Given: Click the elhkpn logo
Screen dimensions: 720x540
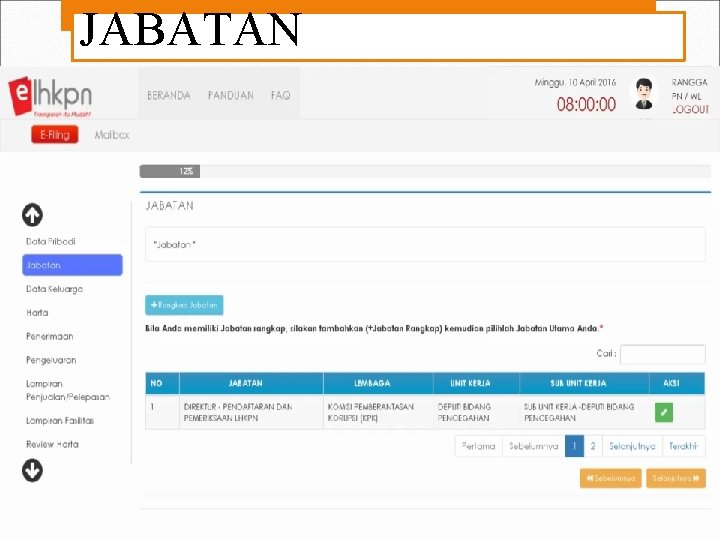Looking at the screenshot, I should tap(50, 96).
